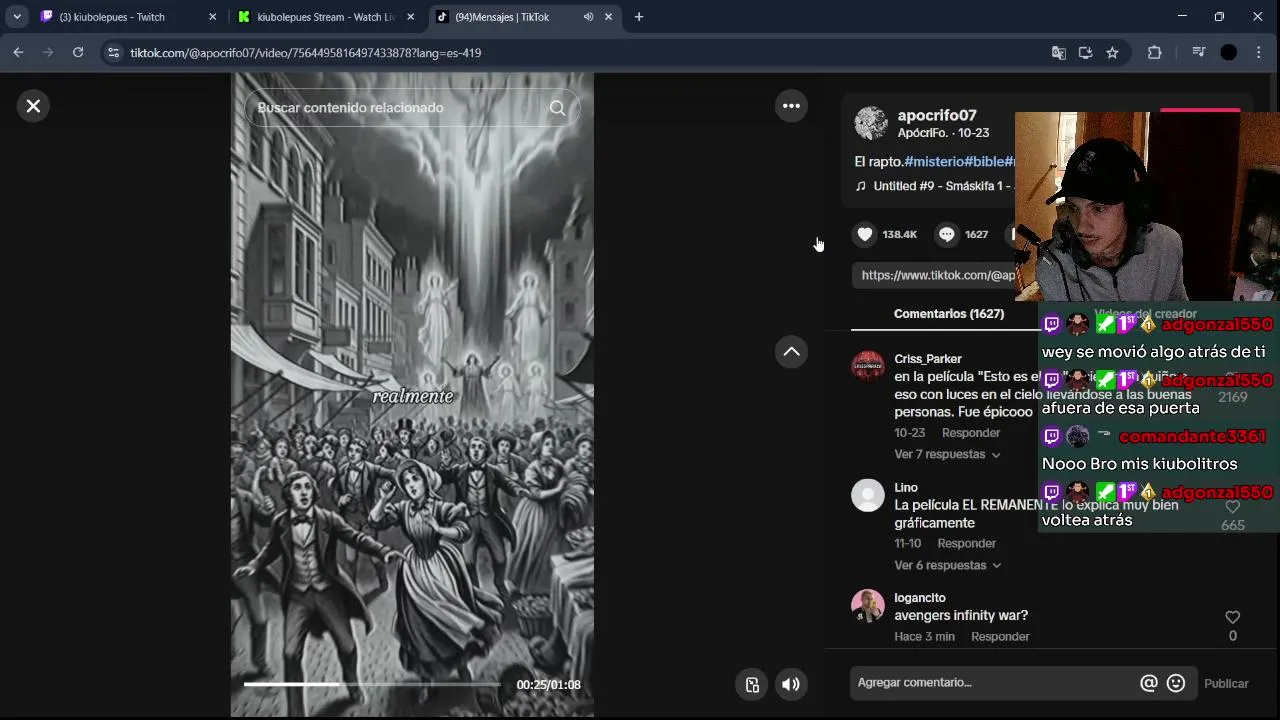Open the tab search dropdown arrow
The height and width of the screenshot is (720, 1280).
click(17, 17)
